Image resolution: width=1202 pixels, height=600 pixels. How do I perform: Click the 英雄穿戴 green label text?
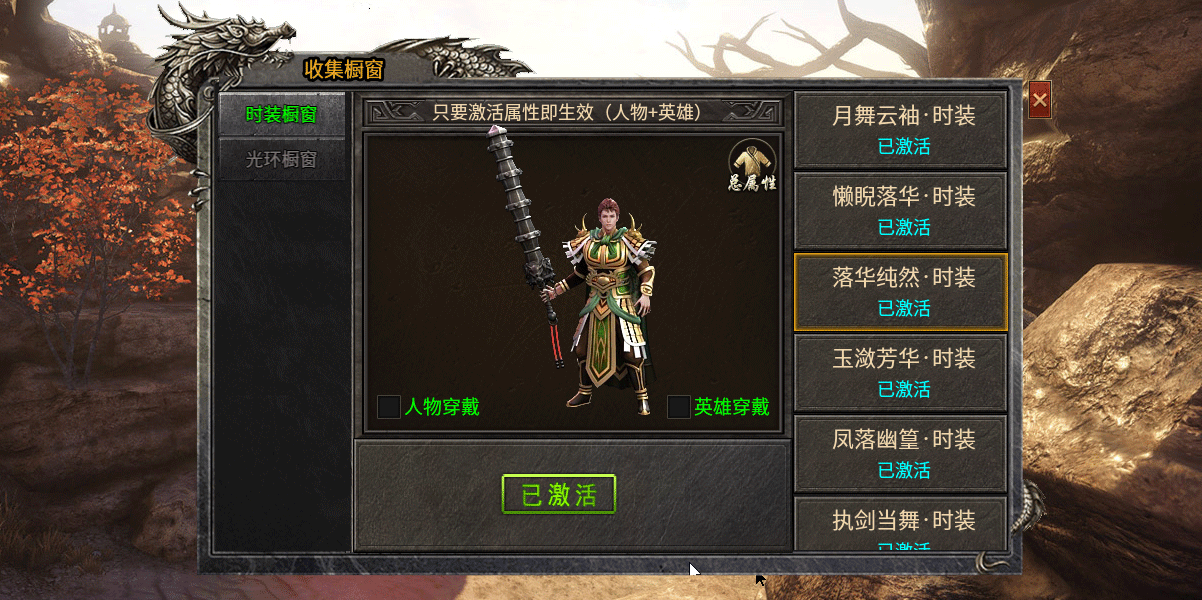pos(732,407)
